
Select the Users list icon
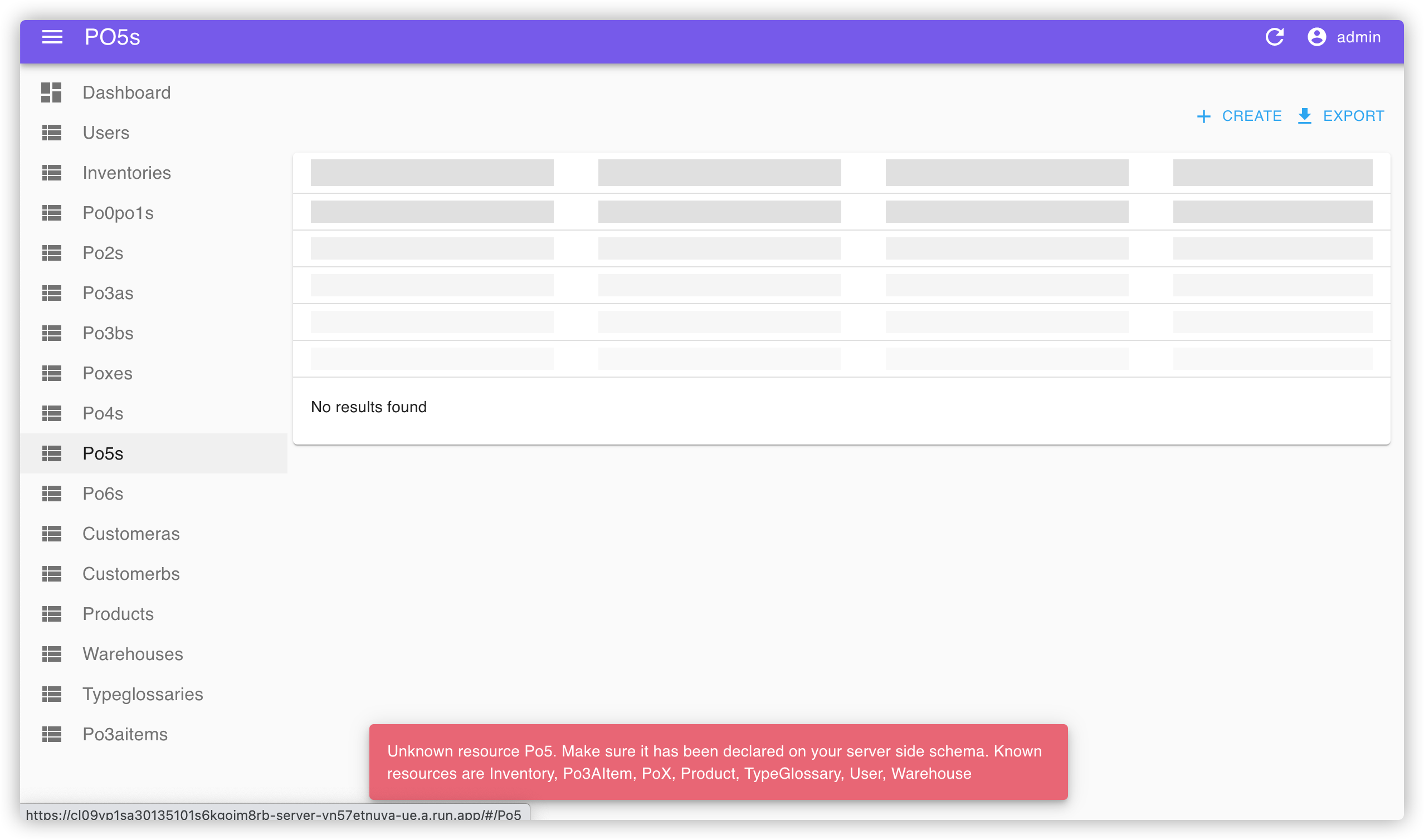pos(51,133)
